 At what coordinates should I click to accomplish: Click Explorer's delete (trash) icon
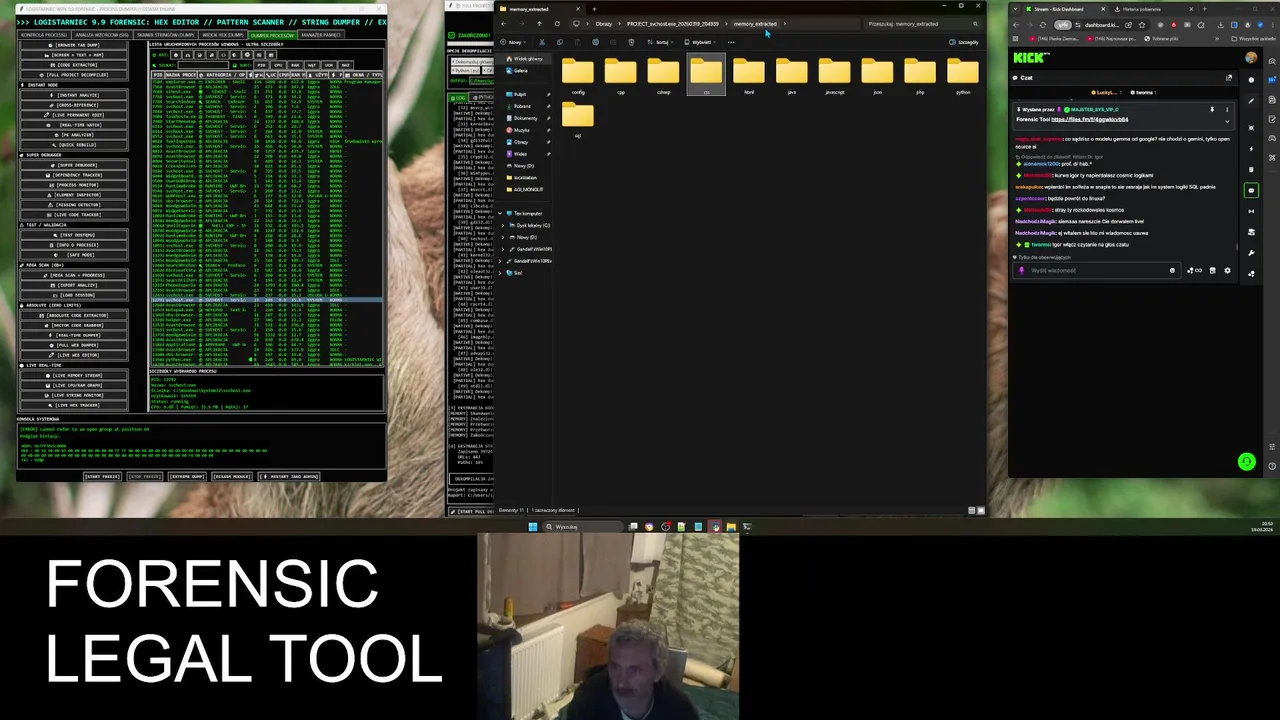click(631, 42)
